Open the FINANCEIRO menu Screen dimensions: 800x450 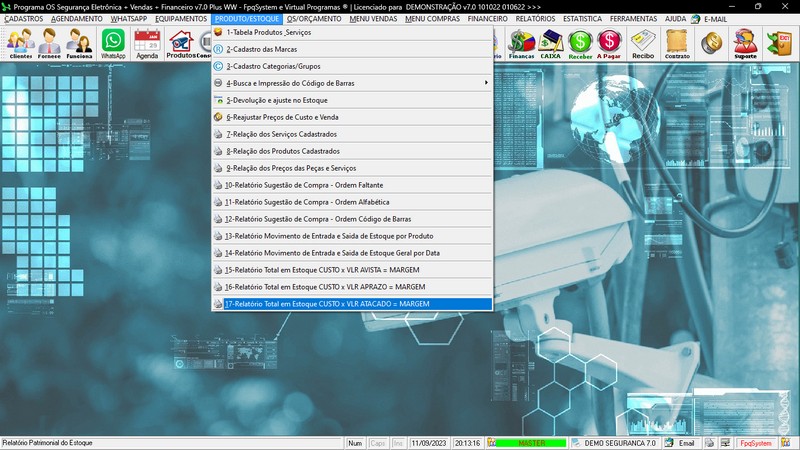coord(488,19)
